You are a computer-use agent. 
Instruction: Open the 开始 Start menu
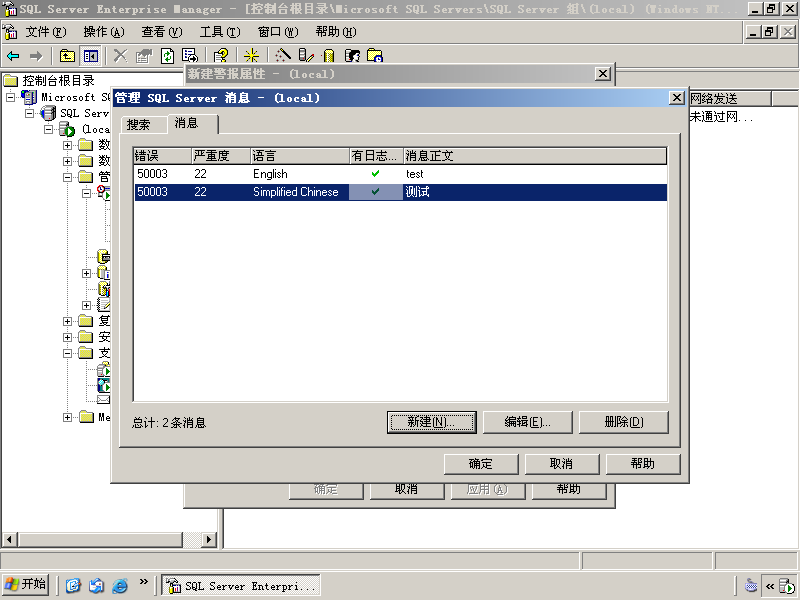(26, 584)
